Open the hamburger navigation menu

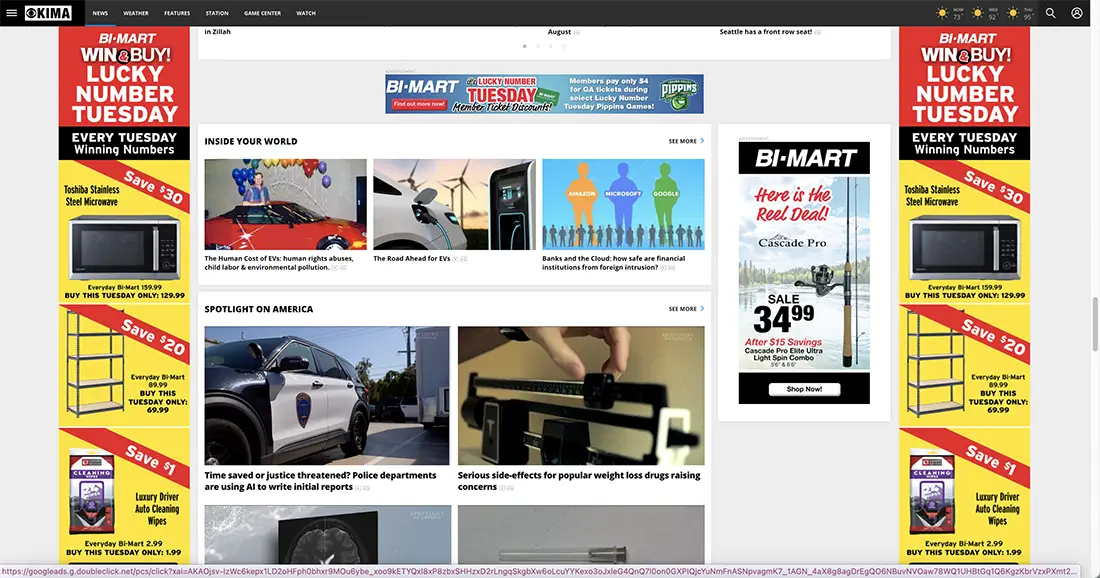pos(11,13)
